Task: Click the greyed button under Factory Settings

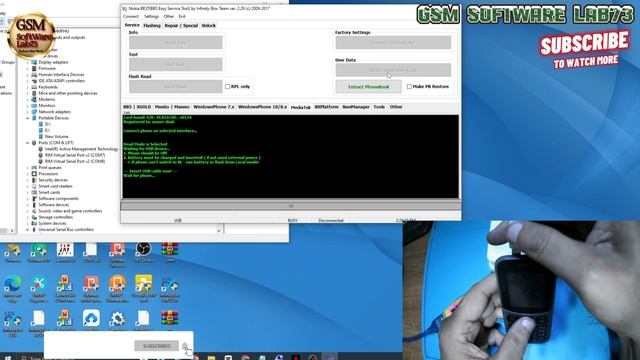Action: pyautogui.click(x=393, y=42)
